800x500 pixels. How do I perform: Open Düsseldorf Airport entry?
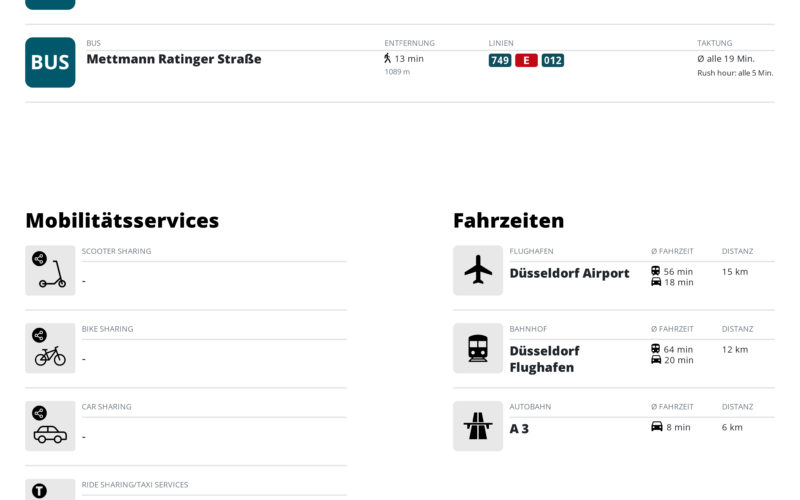click(569, 273)
